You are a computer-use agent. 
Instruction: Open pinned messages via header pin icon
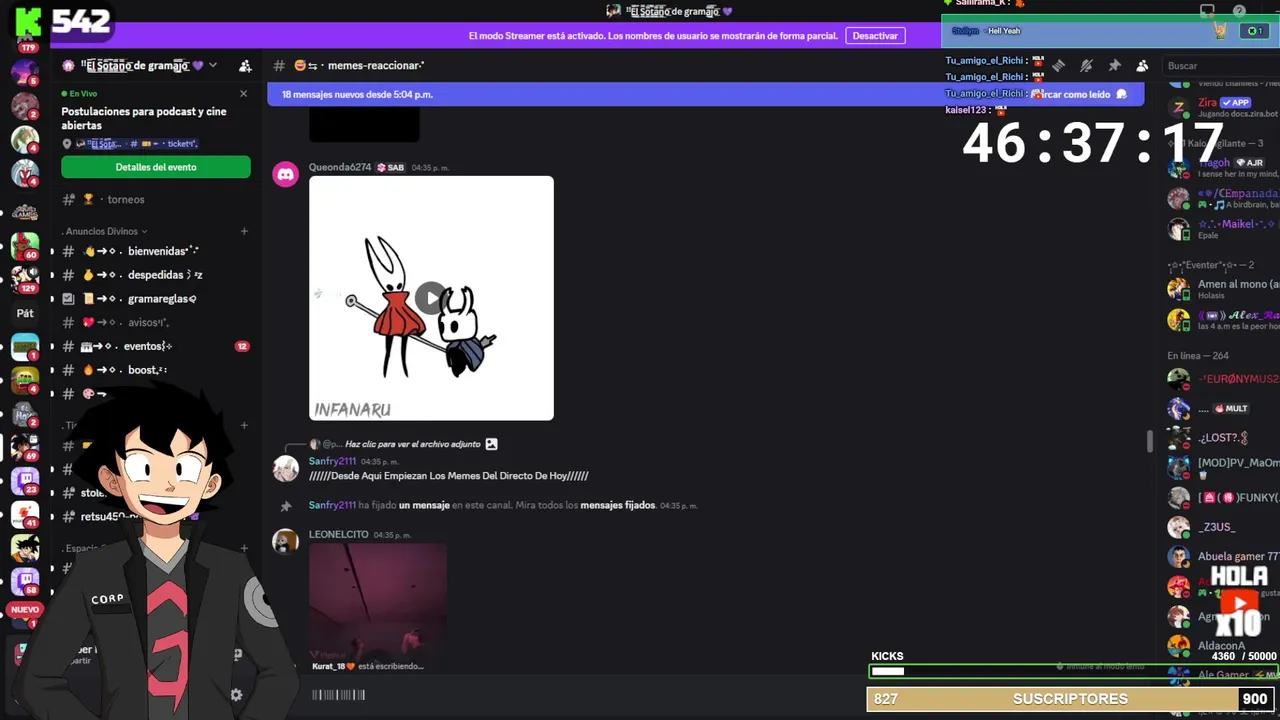pos(1114,66)
